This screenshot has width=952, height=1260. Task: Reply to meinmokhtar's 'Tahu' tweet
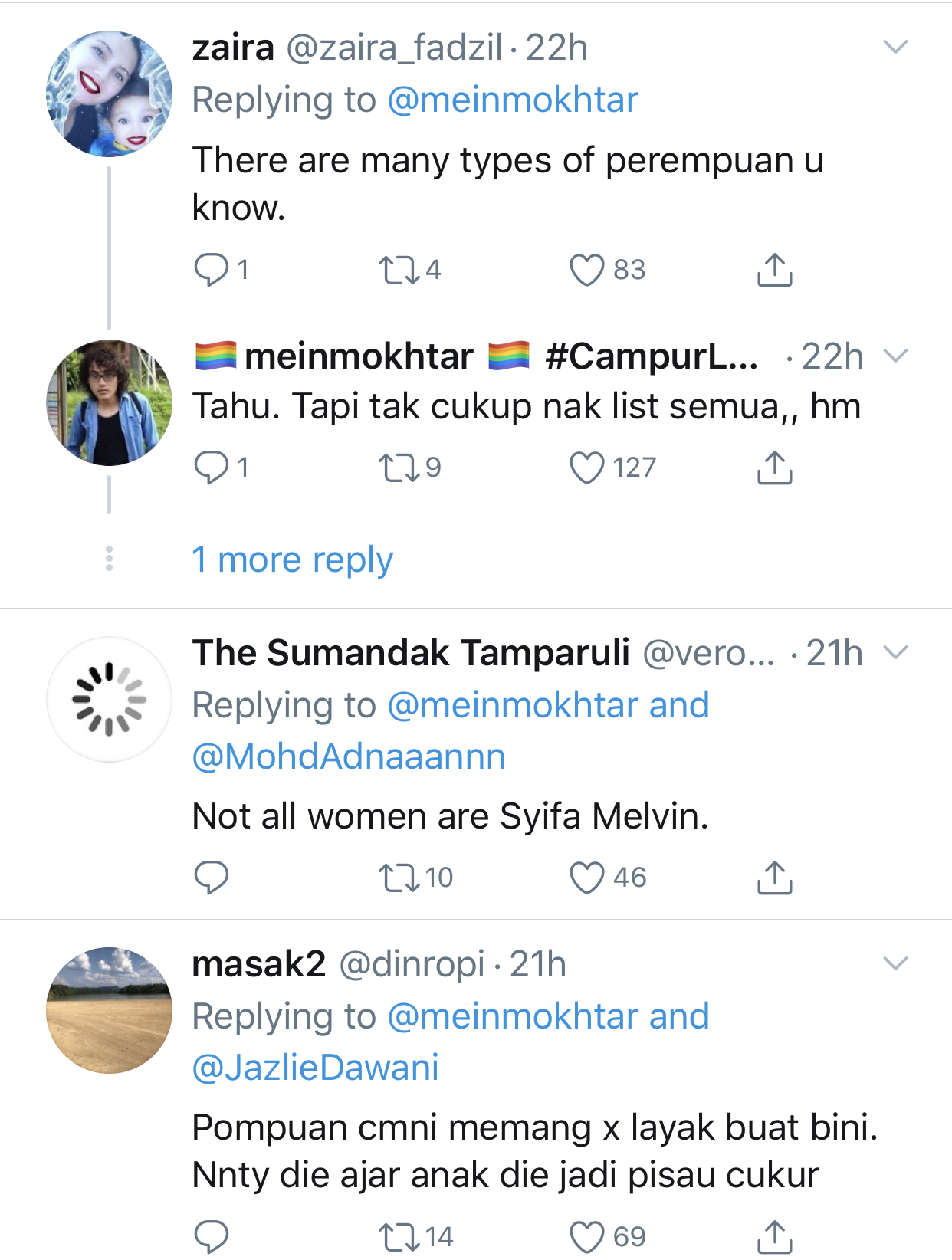pos(211,468)
